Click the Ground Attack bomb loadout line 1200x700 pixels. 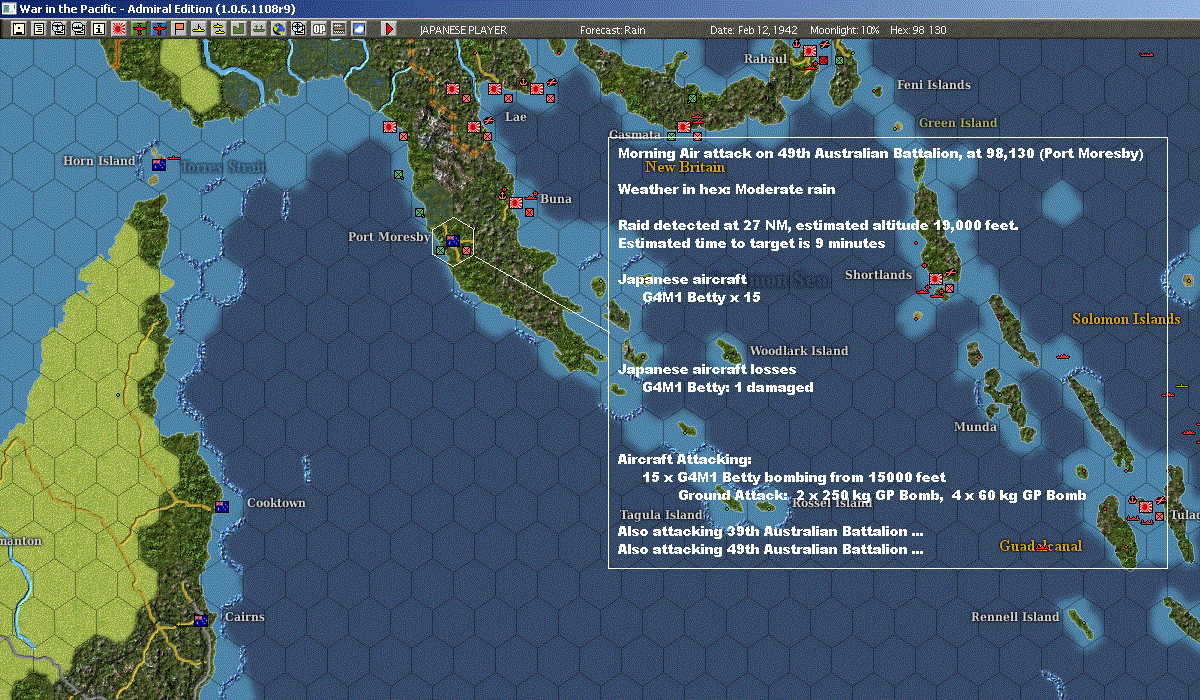[882, 496]
